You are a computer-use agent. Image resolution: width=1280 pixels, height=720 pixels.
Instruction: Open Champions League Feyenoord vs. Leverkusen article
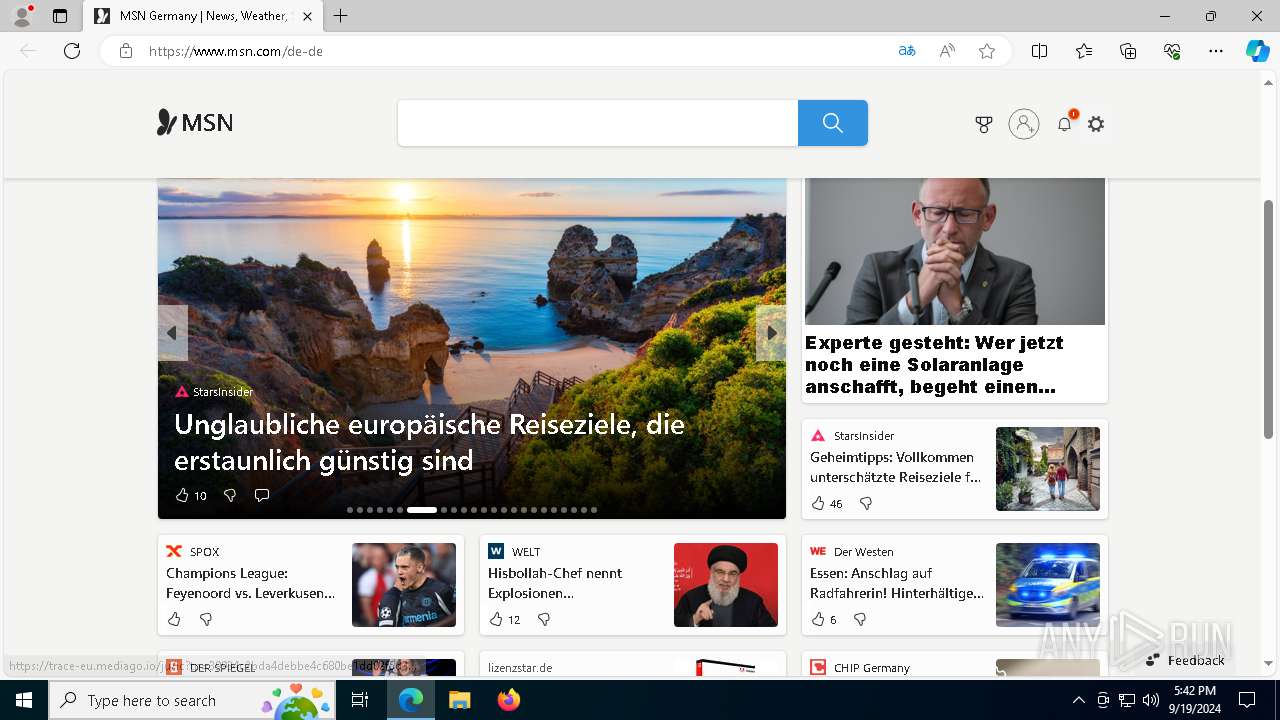click(x=250, y=583)
